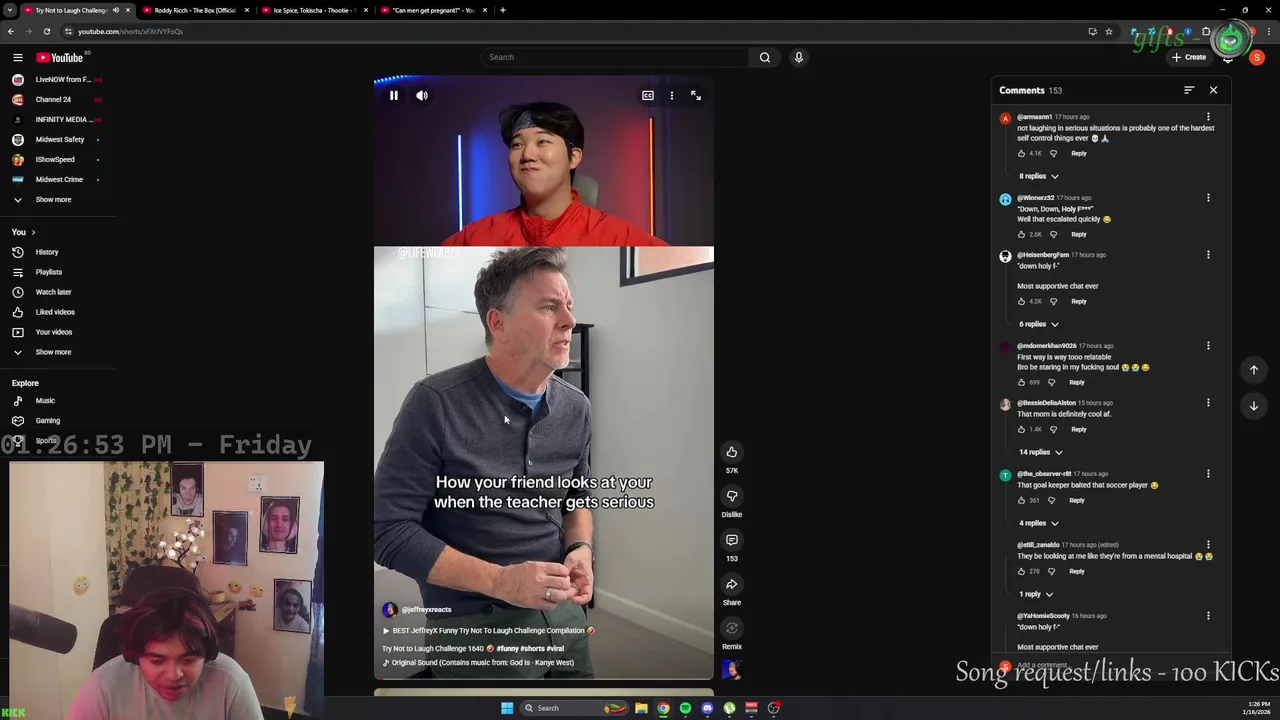Open Spotify from the taskbar
Viewport: 1280px width, 720px height.
(x=685, y=708)
